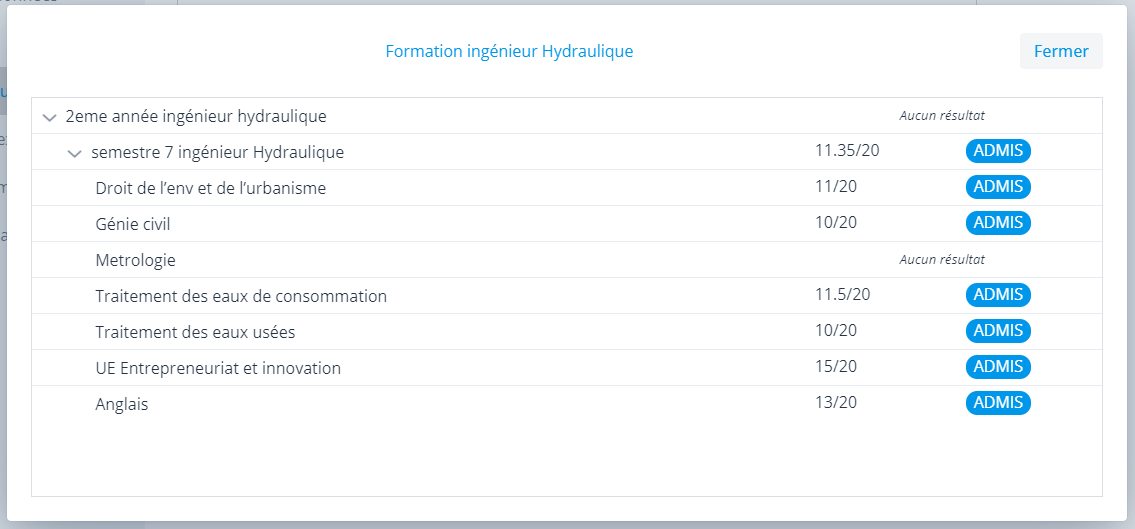Select the Anglais course row
Image resolution: width=1135 pixels, height=529 pixels.
click(122, 404)
